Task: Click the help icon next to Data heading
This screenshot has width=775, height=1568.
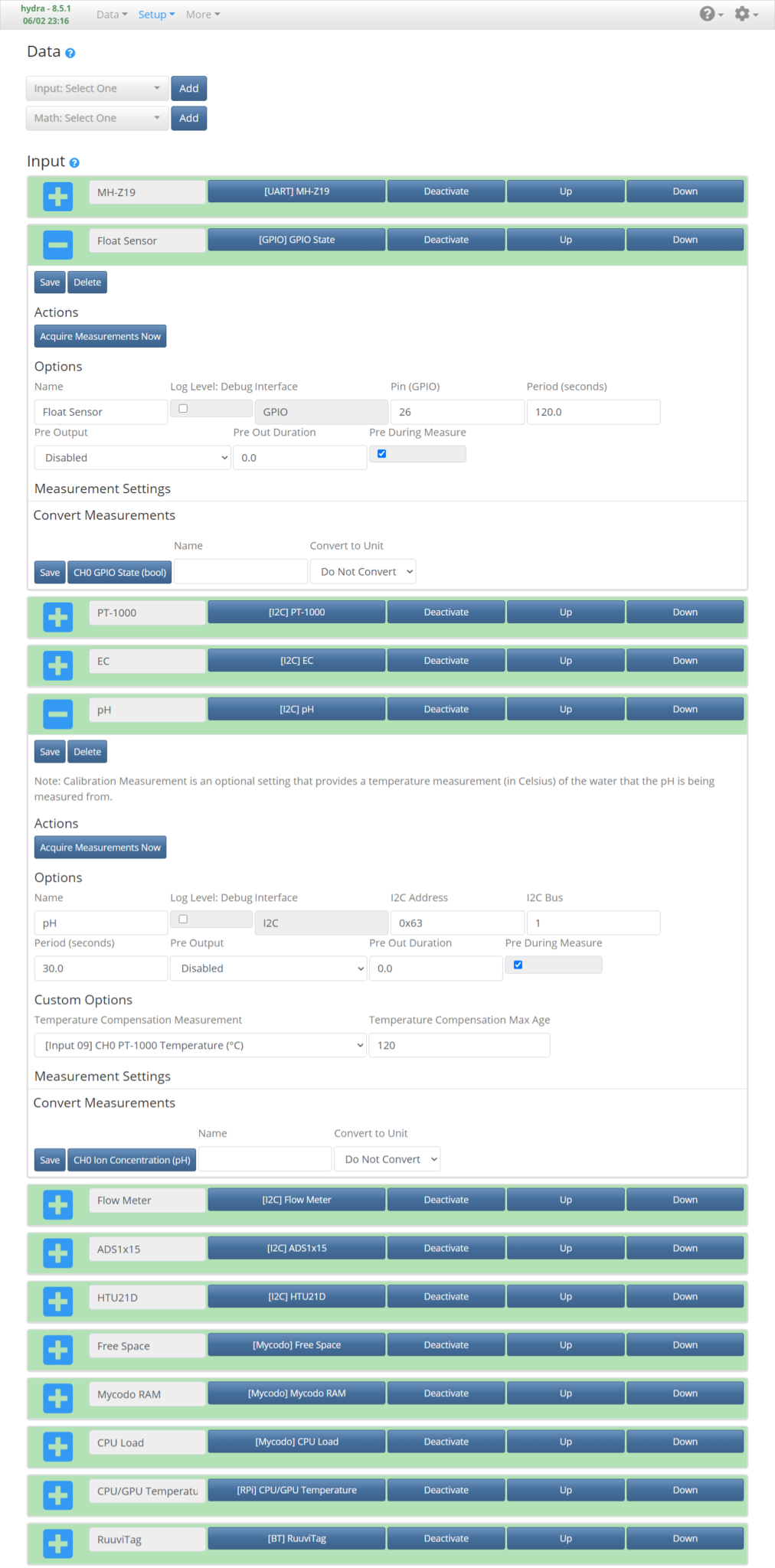Action: click(70, 54)
